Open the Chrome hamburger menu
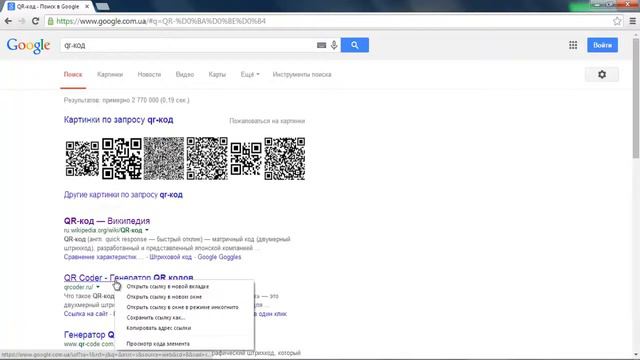Image resolution: width=640 pixels, height=360 pixels. tap(633, 21)
